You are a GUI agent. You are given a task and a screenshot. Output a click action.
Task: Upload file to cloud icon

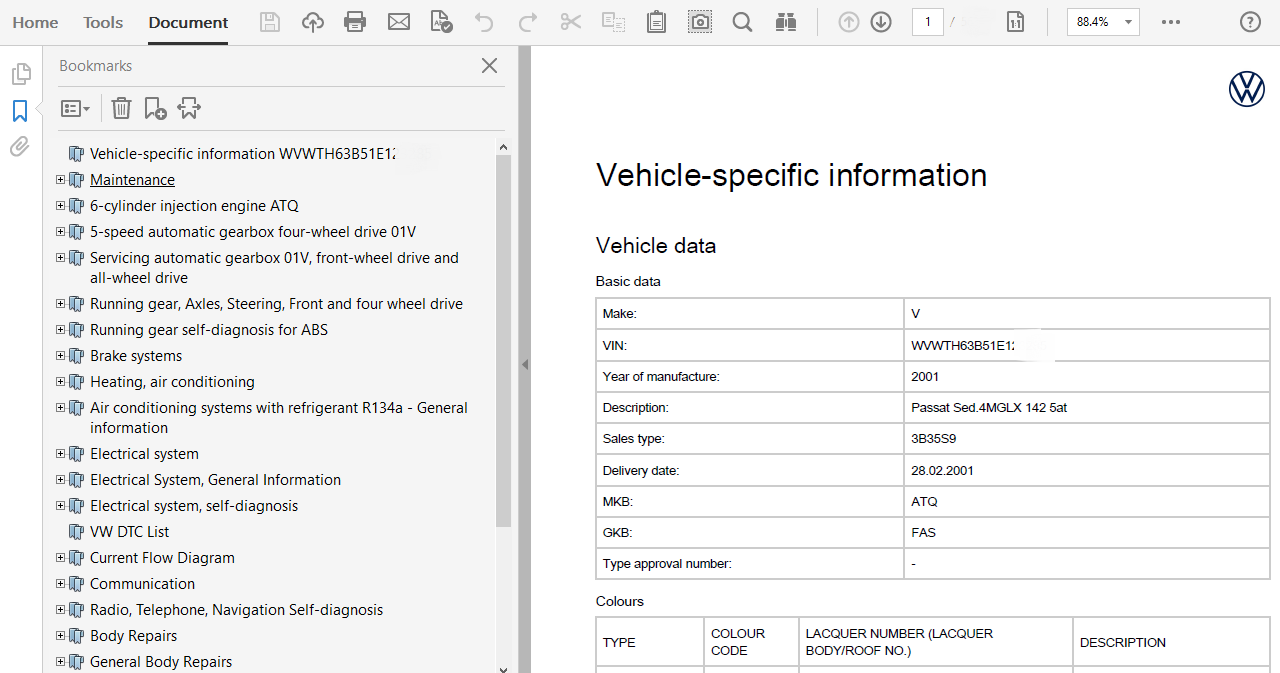(313, 22)
